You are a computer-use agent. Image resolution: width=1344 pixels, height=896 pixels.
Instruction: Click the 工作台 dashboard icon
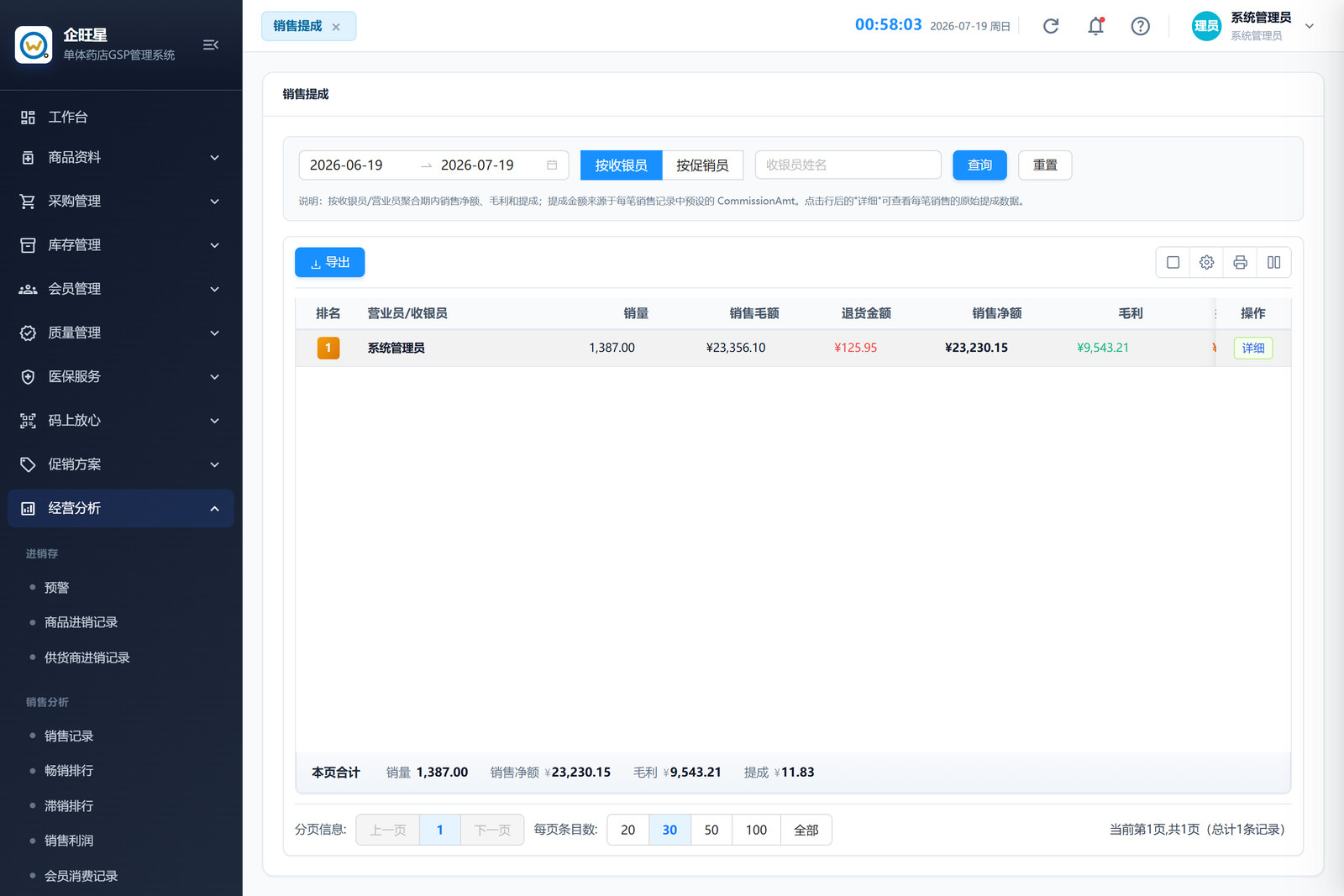click(x=28, y=118)
